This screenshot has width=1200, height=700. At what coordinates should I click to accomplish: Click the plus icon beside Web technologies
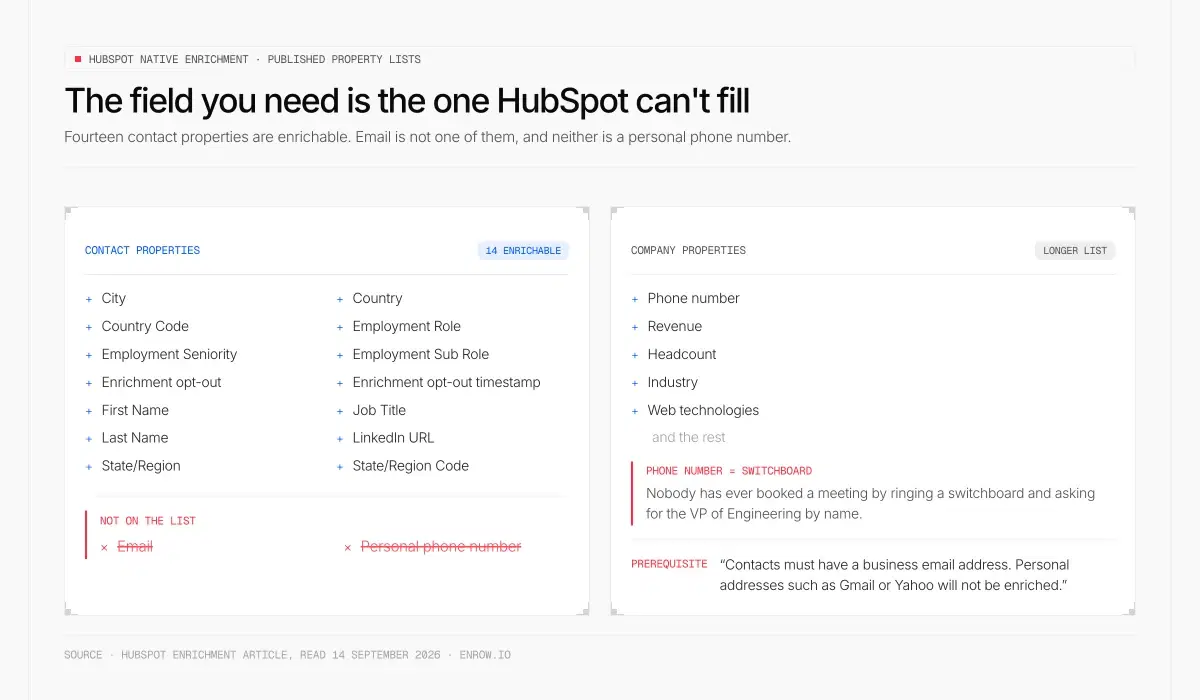(x=635, y=411)
